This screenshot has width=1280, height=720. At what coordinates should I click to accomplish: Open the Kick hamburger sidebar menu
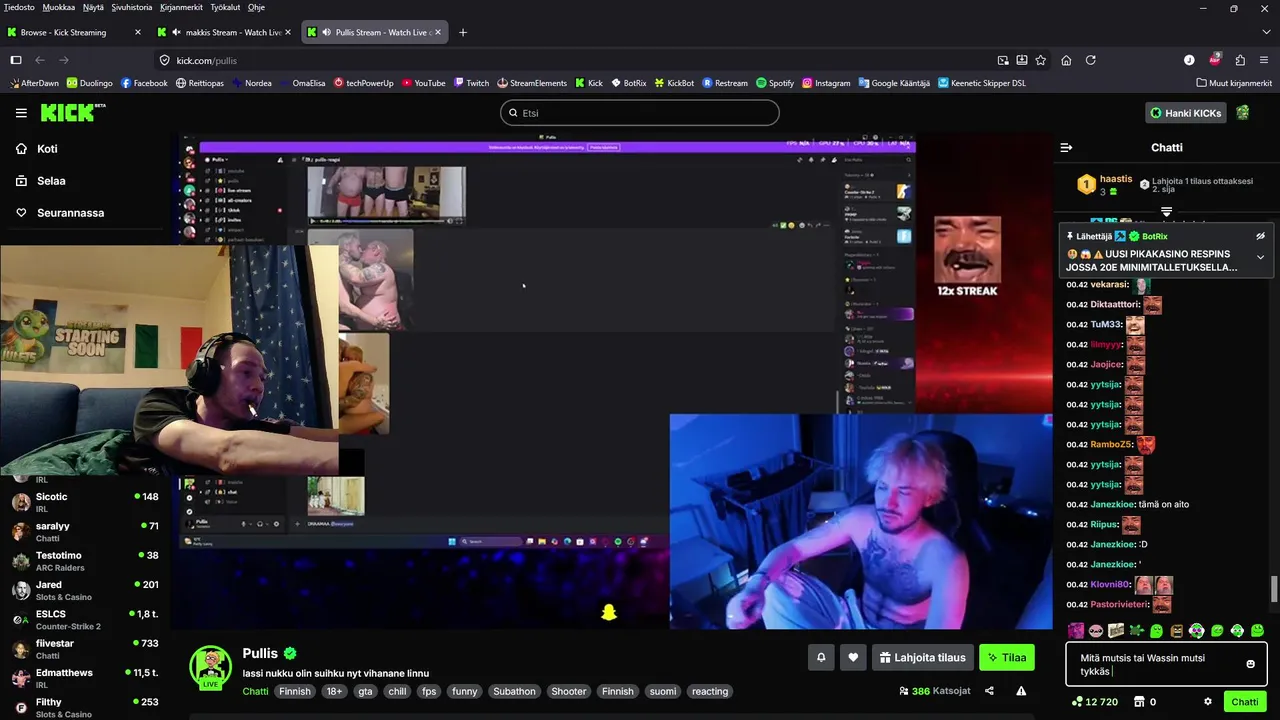click(21, 113)
